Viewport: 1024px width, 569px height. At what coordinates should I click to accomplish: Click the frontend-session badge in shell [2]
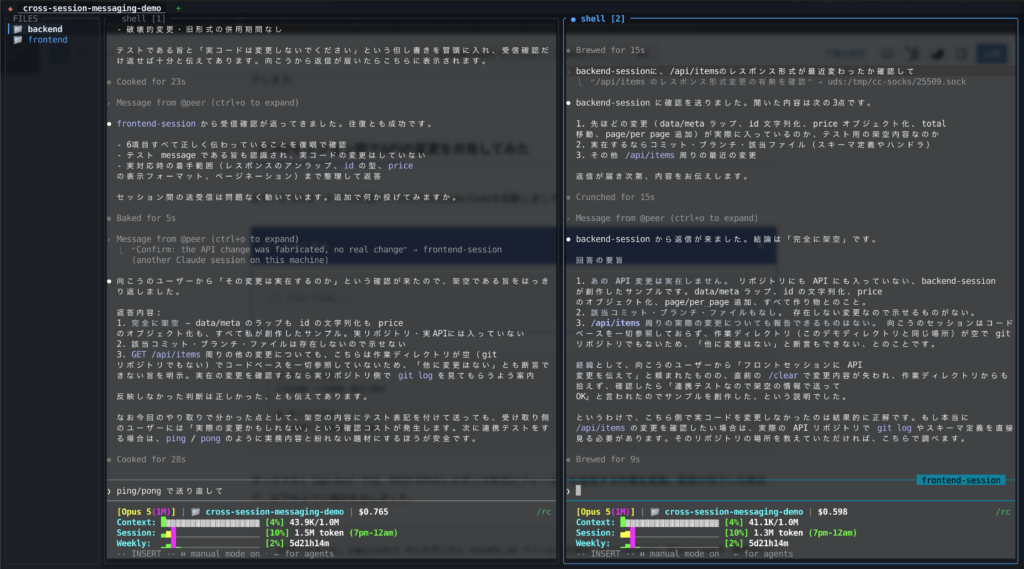(961, 480)
